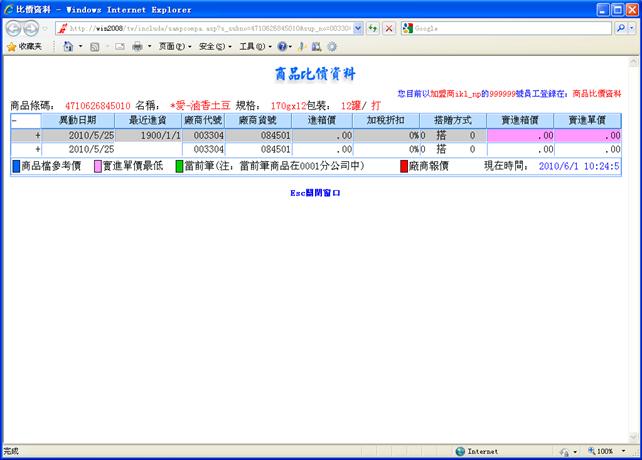
Task: Click the Help question mark icon
Action: pos(283,46)
